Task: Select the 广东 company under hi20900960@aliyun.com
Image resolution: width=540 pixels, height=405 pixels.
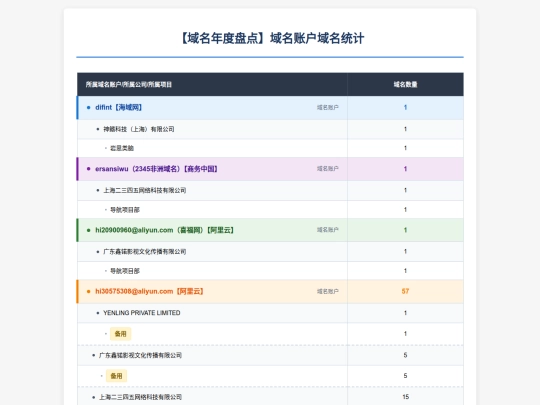Action: click(x=145, y=252)
